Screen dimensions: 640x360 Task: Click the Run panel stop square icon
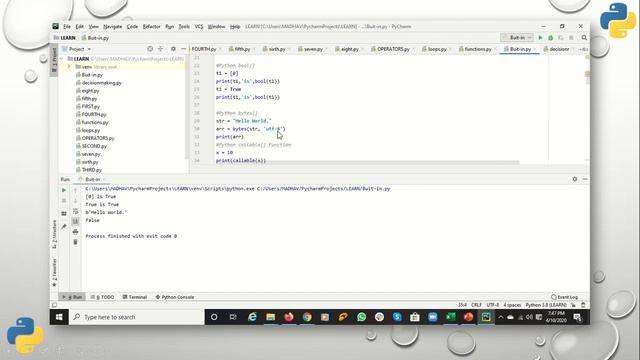tap(64, 201)
